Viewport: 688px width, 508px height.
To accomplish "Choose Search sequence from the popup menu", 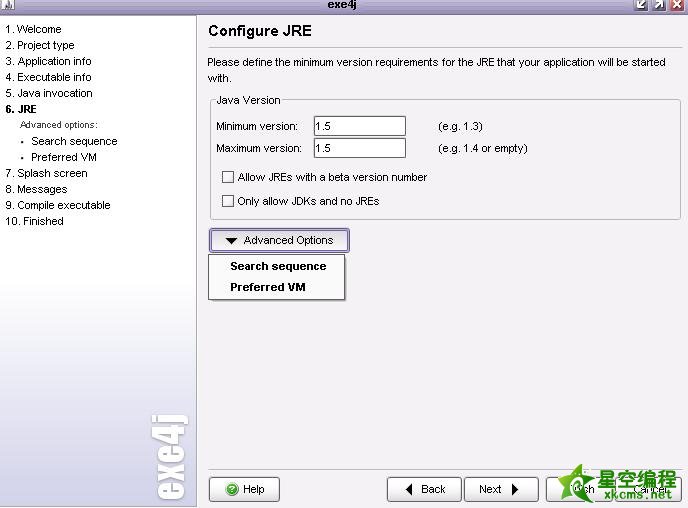I will pos(278,266).
